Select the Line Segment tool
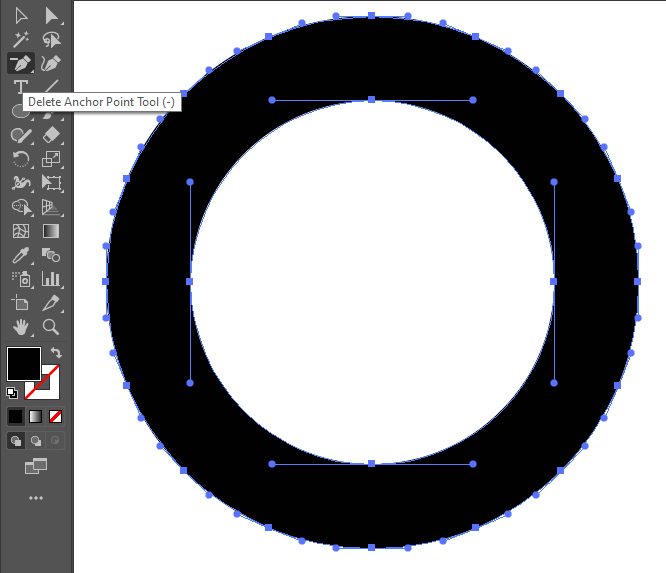 51,86
